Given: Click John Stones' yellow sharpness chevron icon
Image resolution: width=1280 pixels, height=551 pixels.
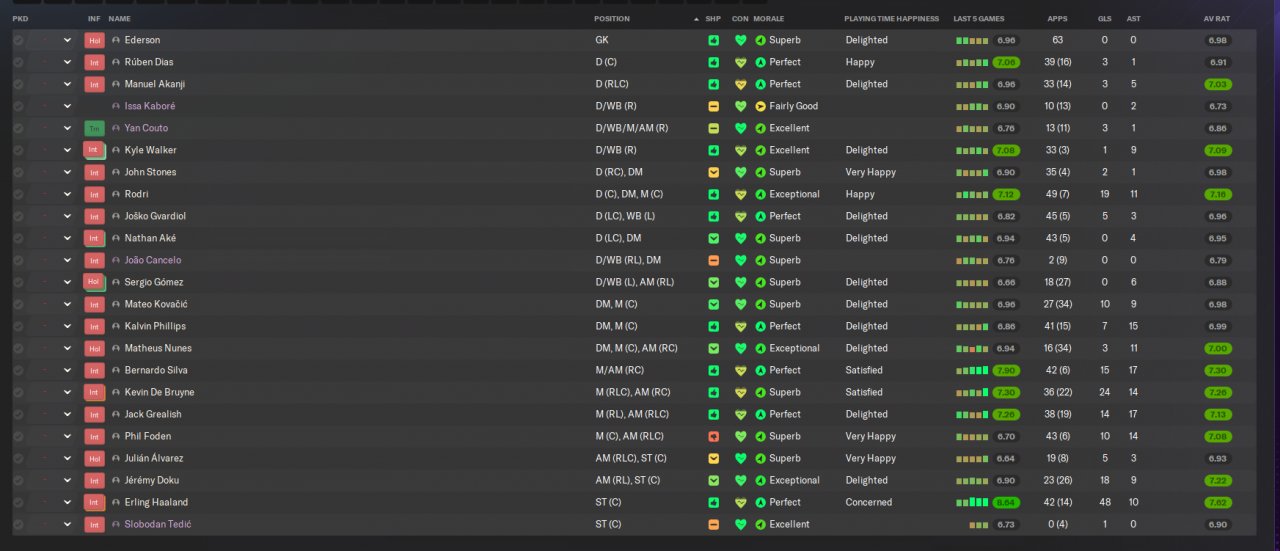Looking at the screenshot, I should point(713,172).
